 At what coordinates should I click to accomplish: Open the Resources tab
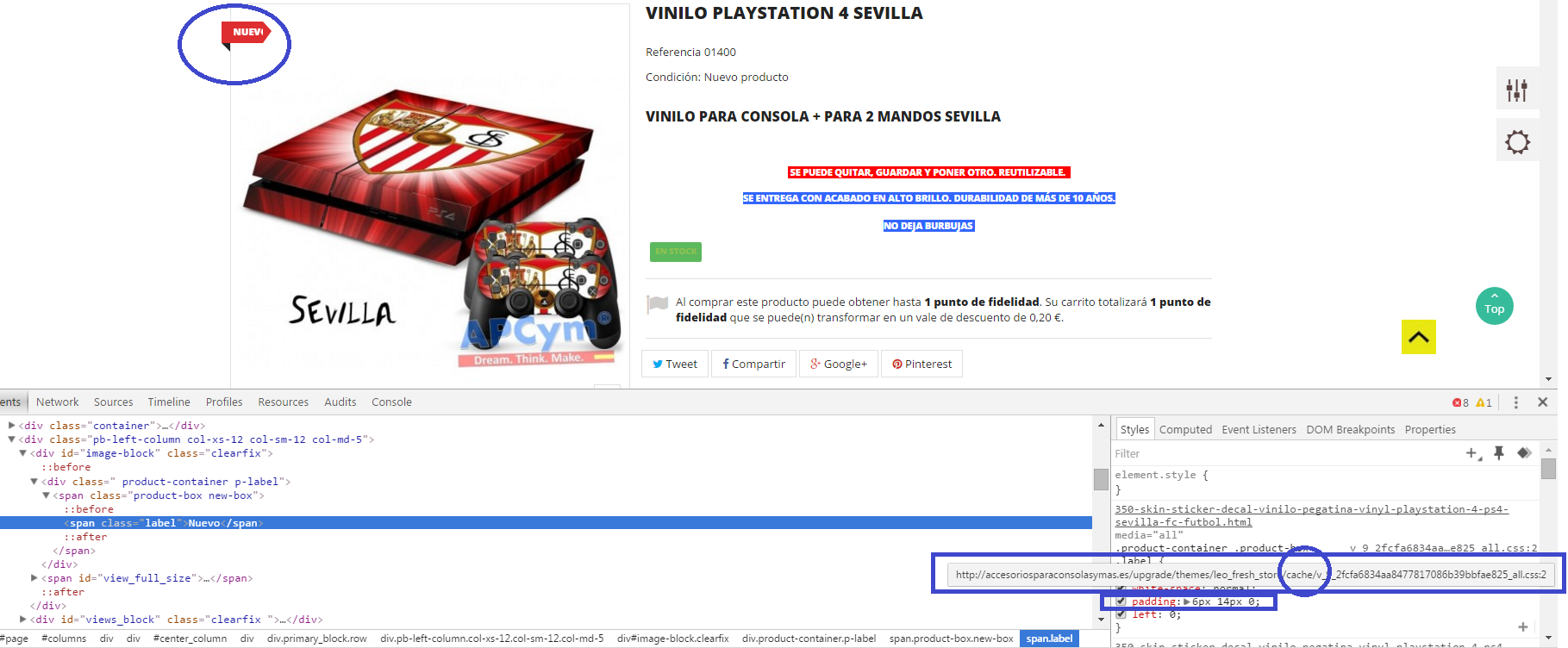(x=283, y=402)
